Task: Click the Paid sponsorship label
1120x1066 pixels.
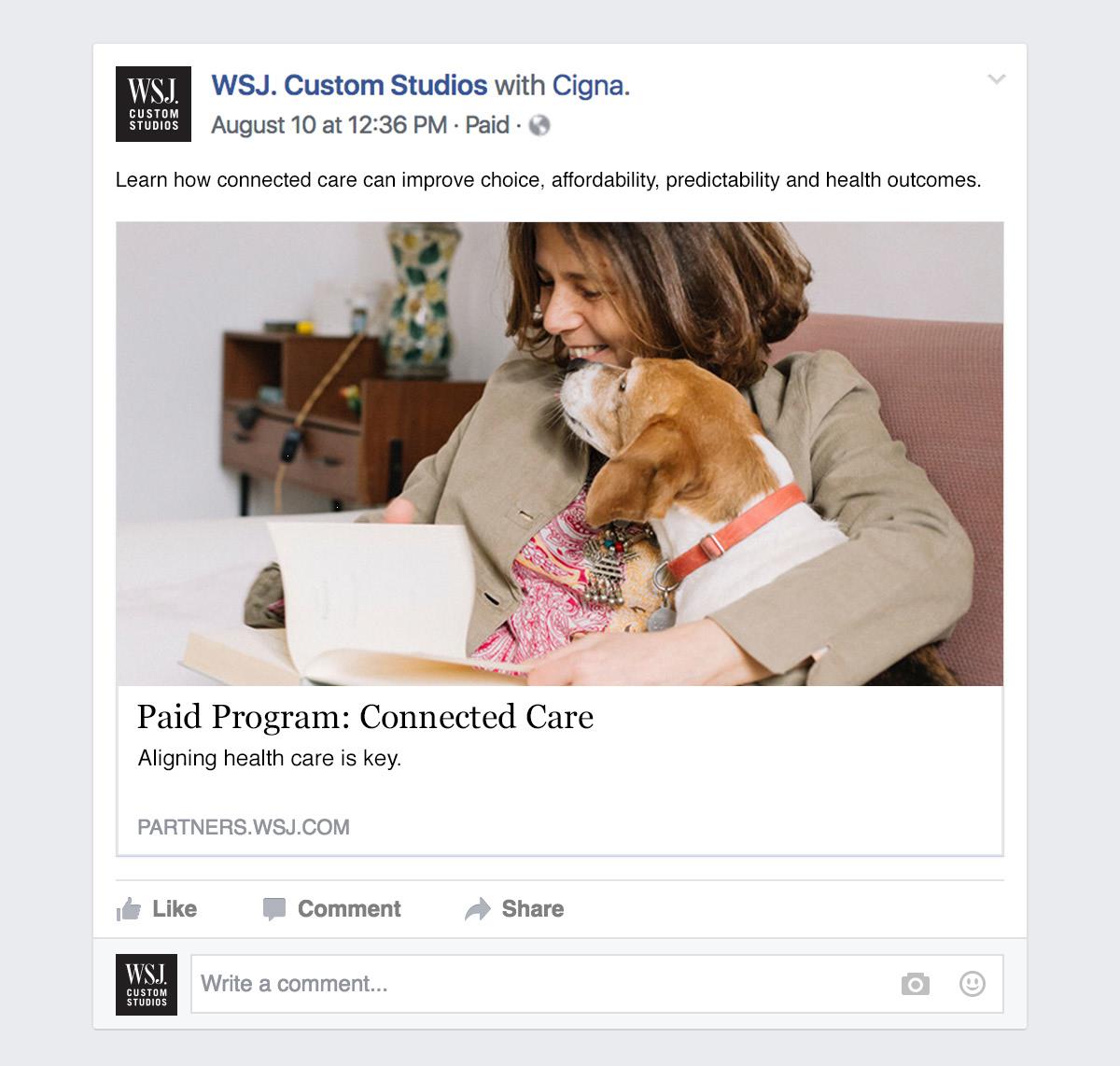Action: click(x=487, y=125)
